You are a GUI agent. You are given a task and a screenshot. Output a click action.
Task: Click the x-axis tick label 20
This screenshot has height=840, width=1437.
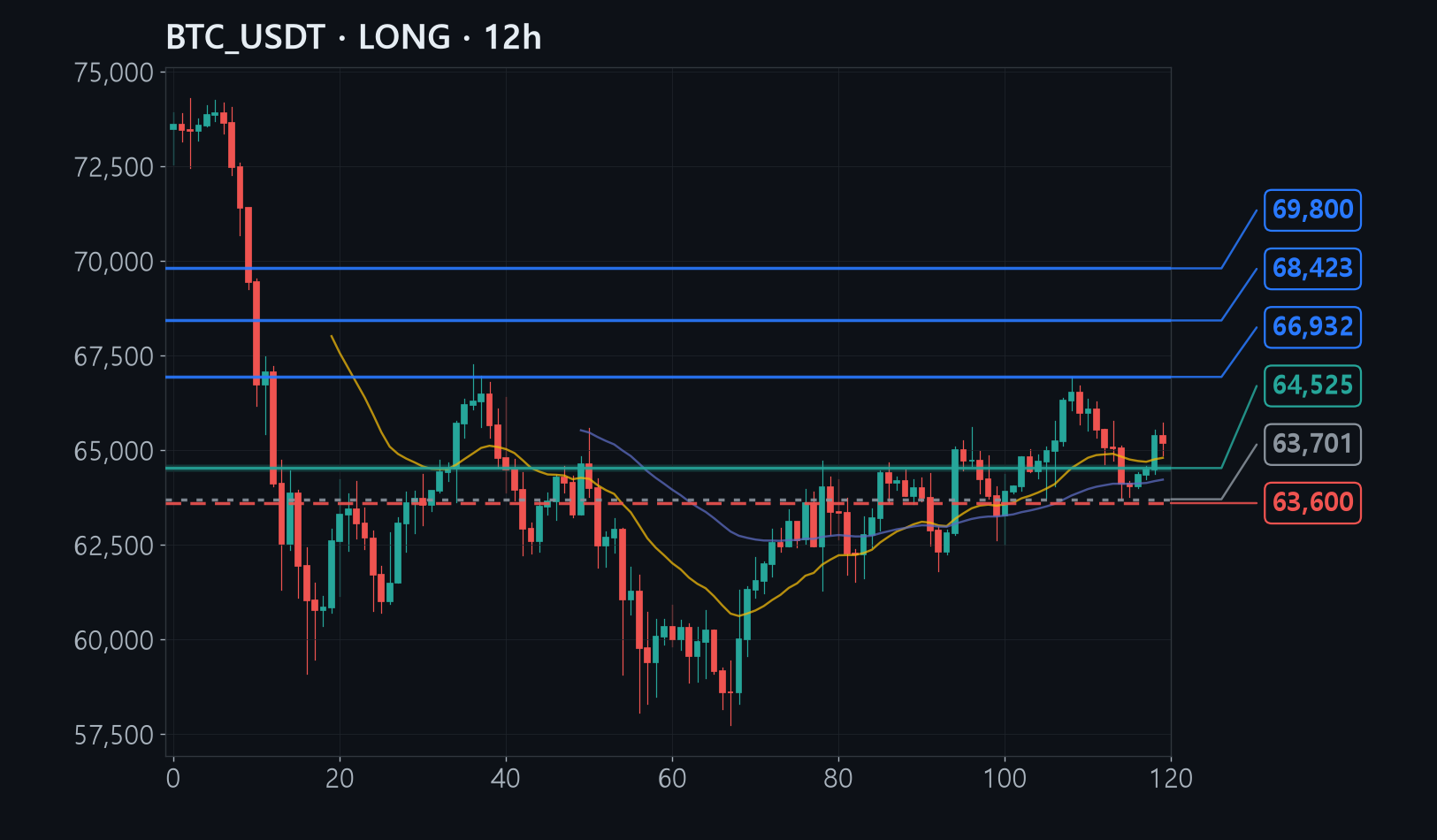pyautogui.click(x=340, y=779)
